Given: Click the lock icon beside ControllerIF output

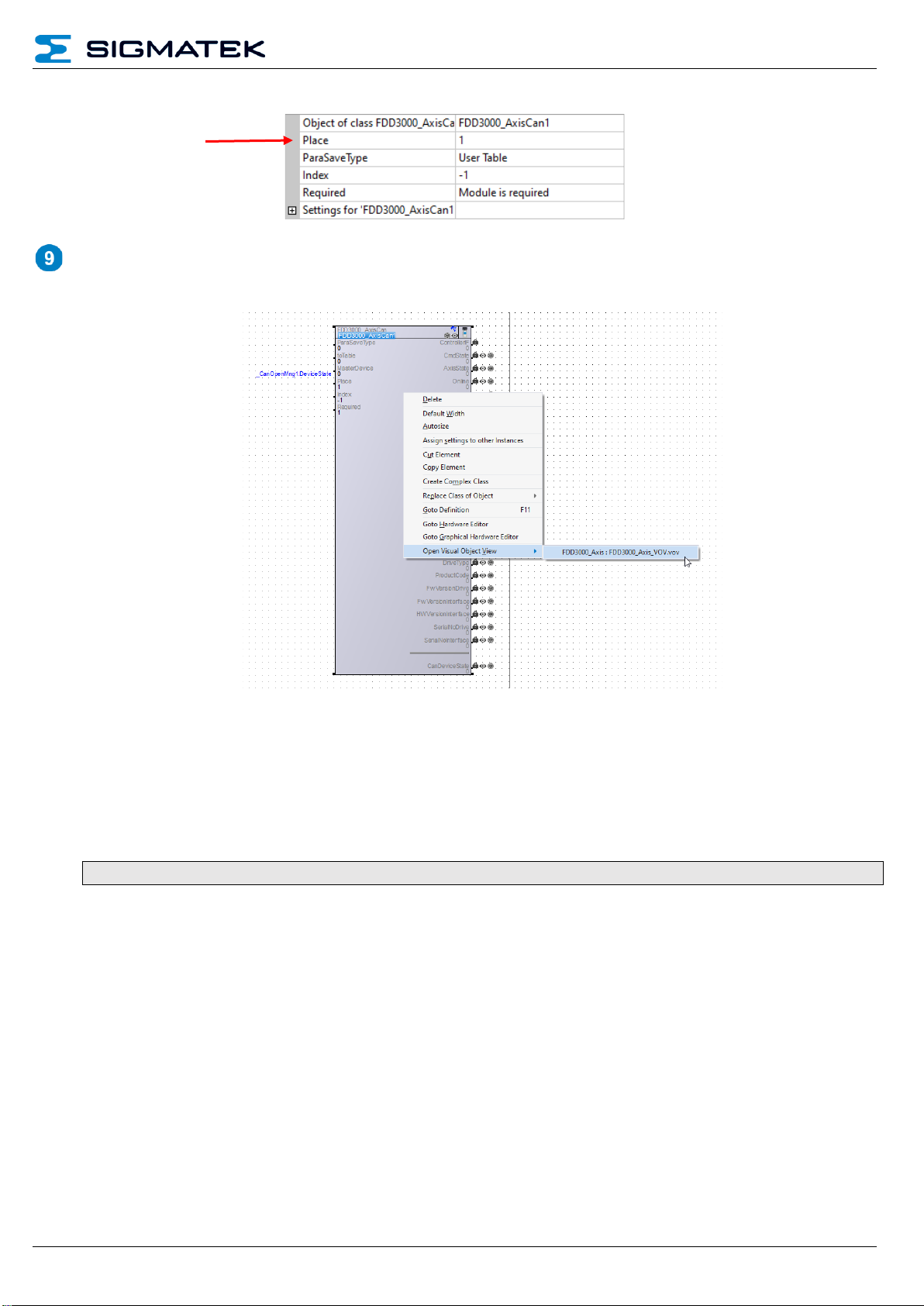Looking at the screenshot, I should tap(475, 343).
